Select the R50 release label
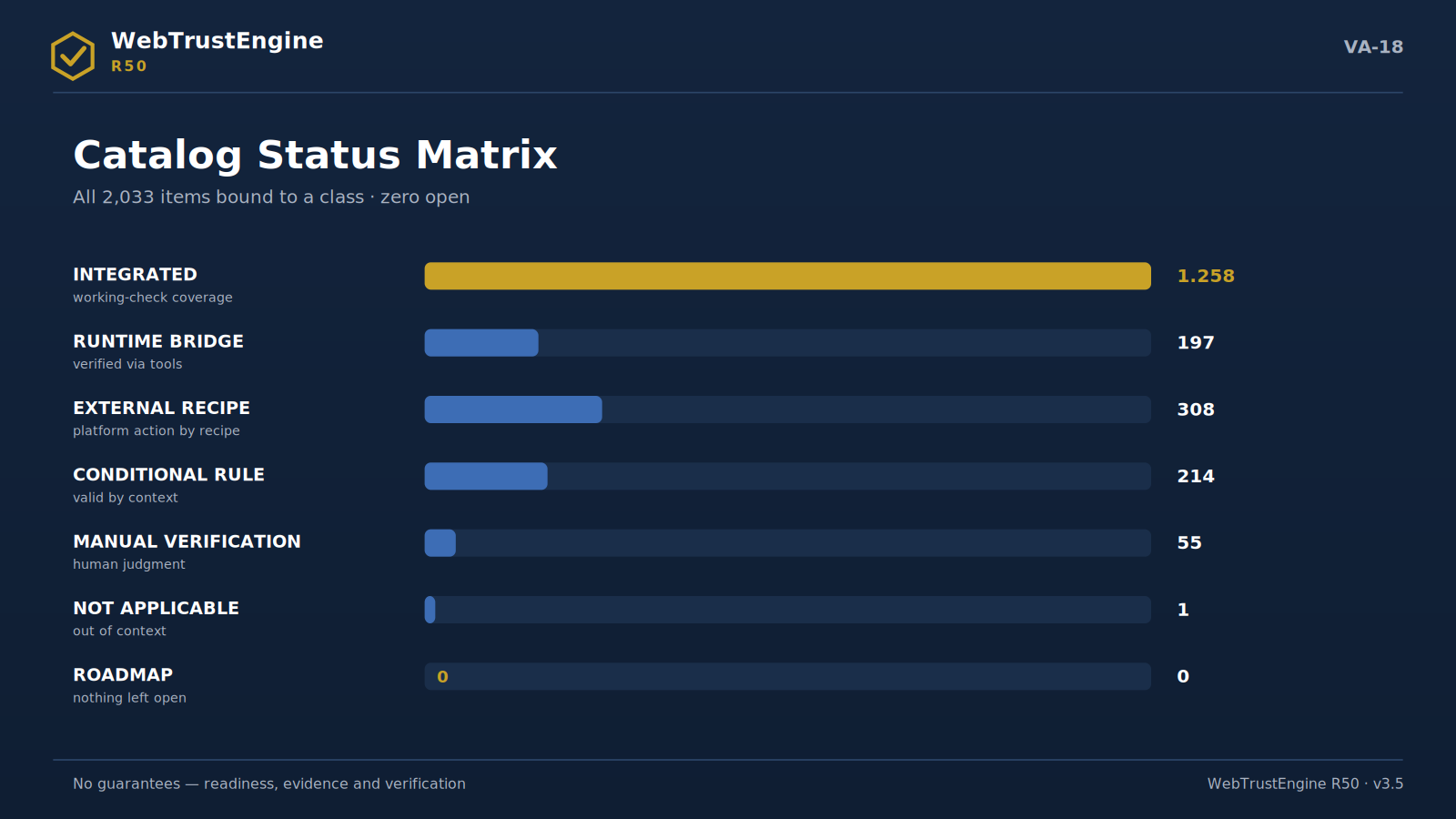Viewport: 1456px width, 819px height. coord(129,66)
